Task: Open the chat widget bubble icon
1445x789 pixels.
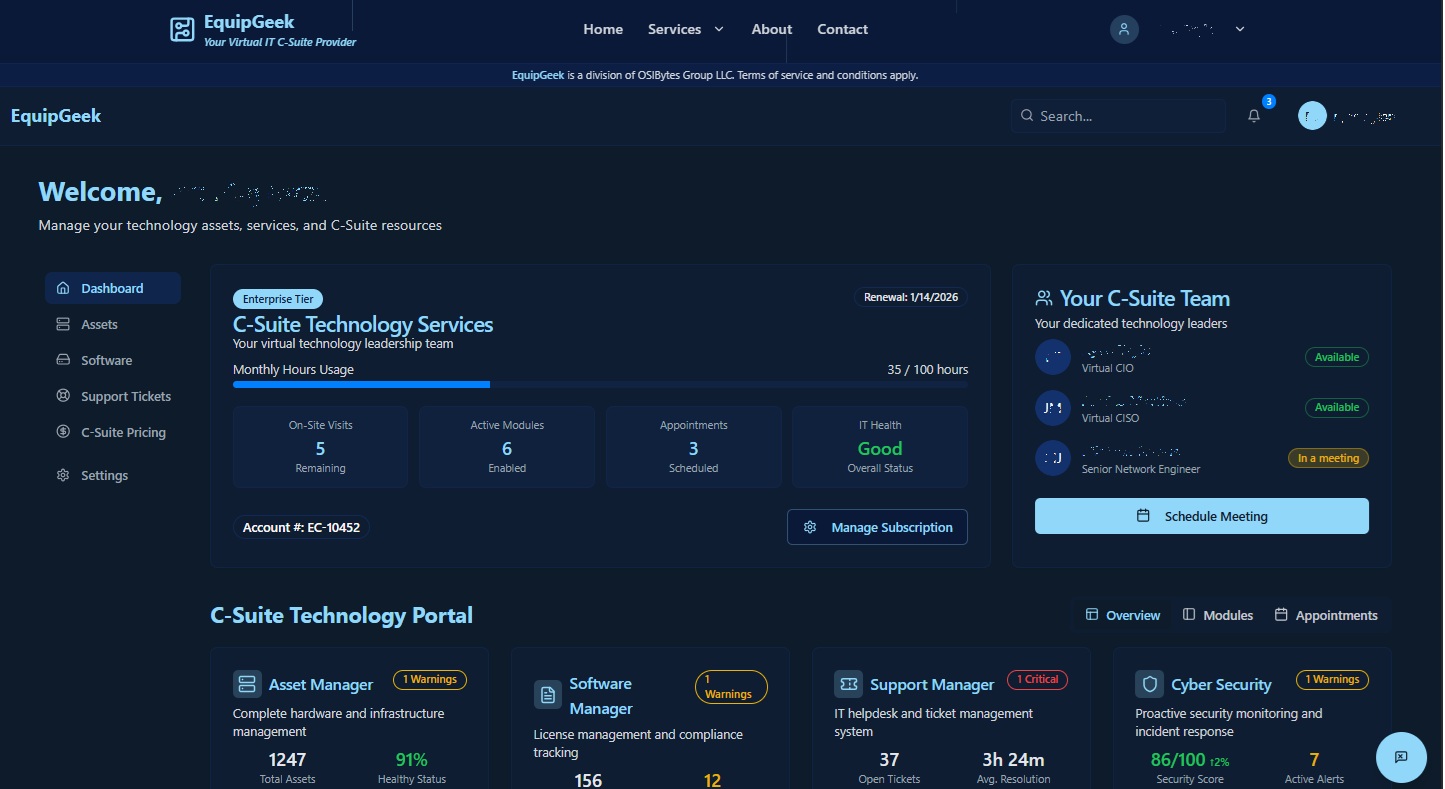Action: coord(1401,756)
